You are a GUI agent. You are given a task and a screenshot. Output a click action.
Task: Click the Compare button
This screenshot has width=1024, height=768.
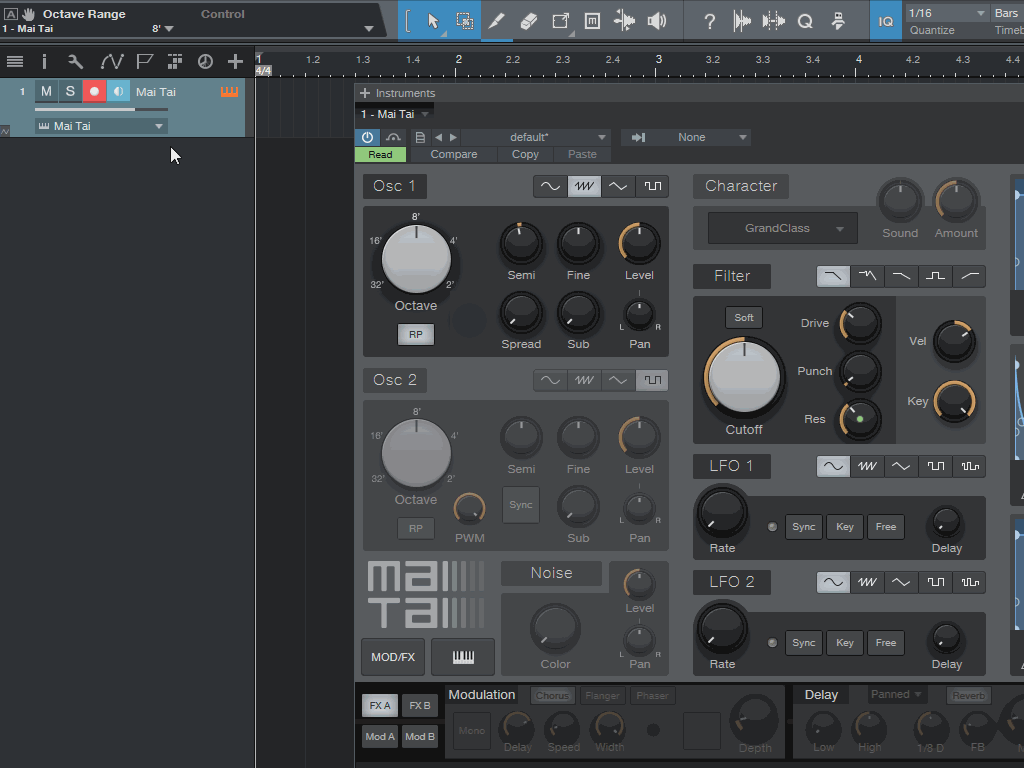pyautogui.click(x=454, y=154)
